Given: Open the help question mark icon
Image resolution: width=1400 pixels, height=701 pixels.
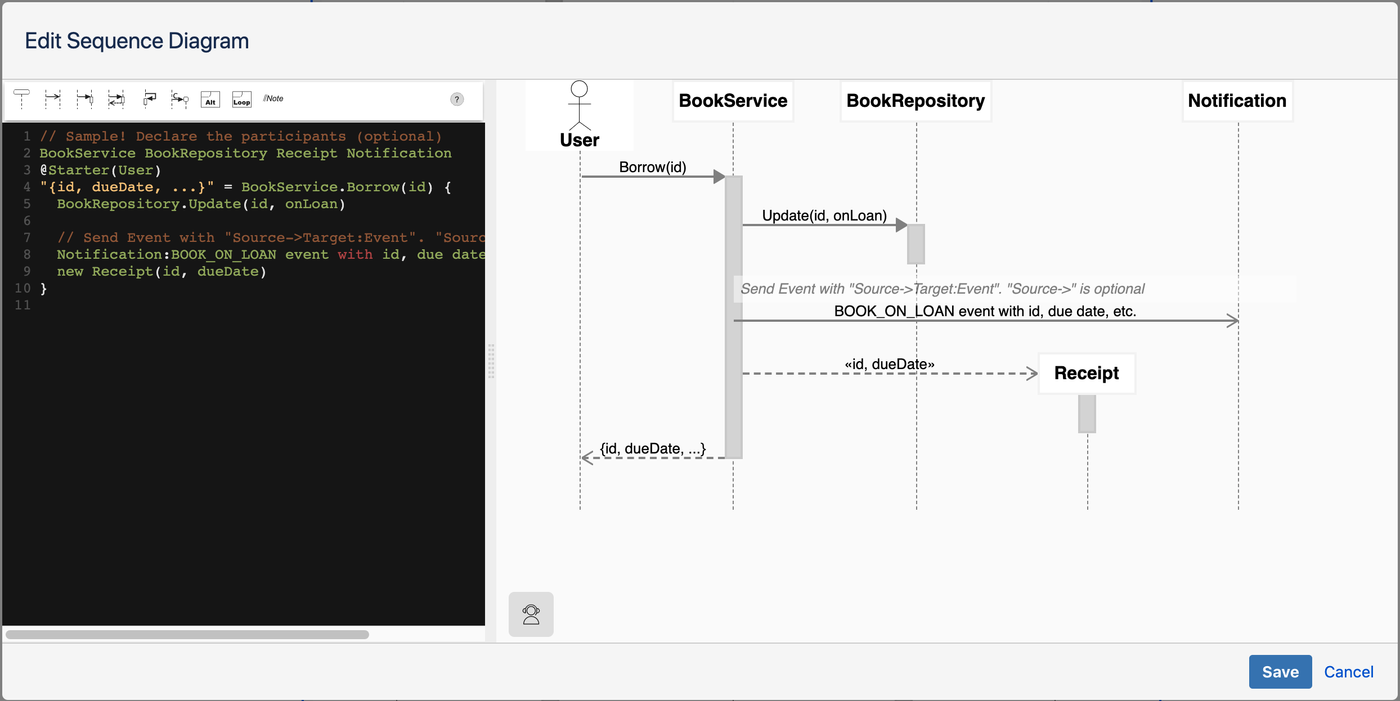Looking at the screenshot, I should pos(457,99).
